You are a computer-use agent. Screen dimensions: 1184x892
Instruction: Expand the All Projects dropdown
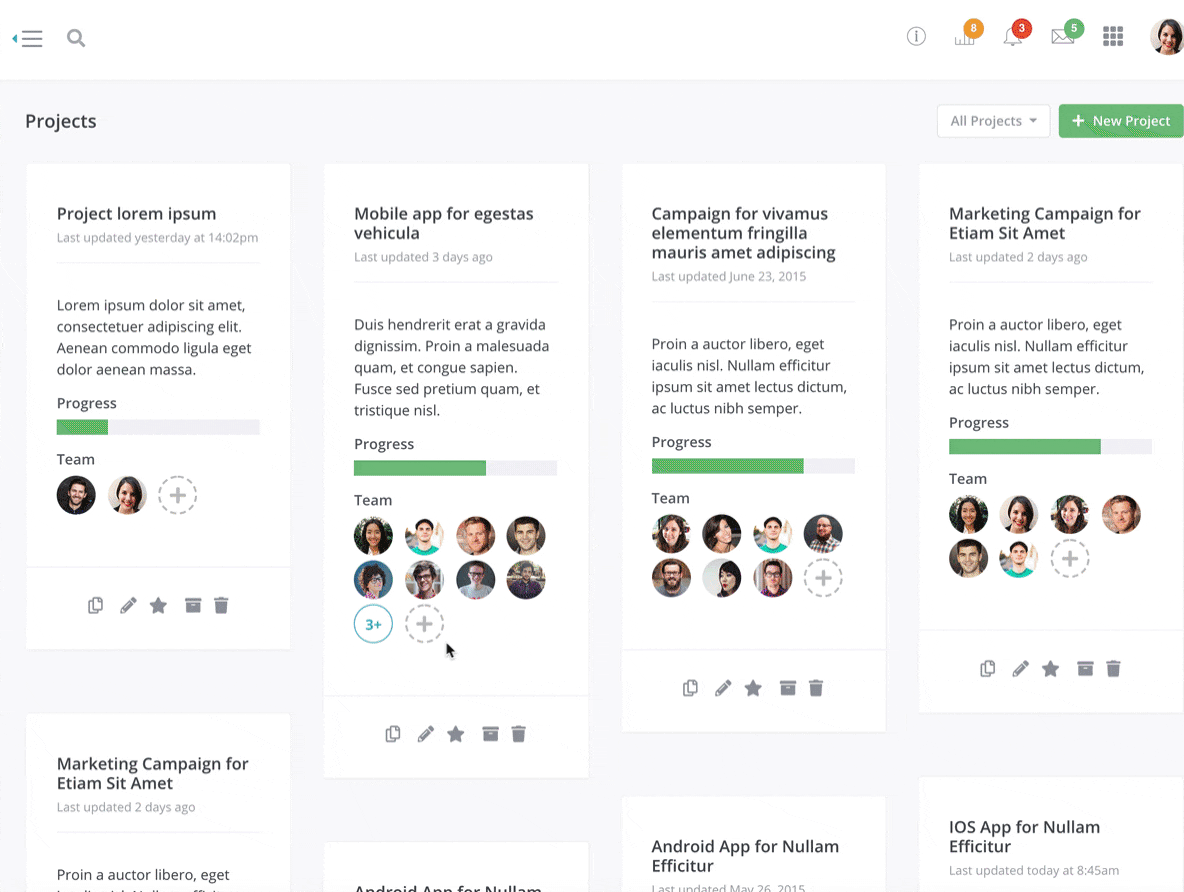coord(993,121)
